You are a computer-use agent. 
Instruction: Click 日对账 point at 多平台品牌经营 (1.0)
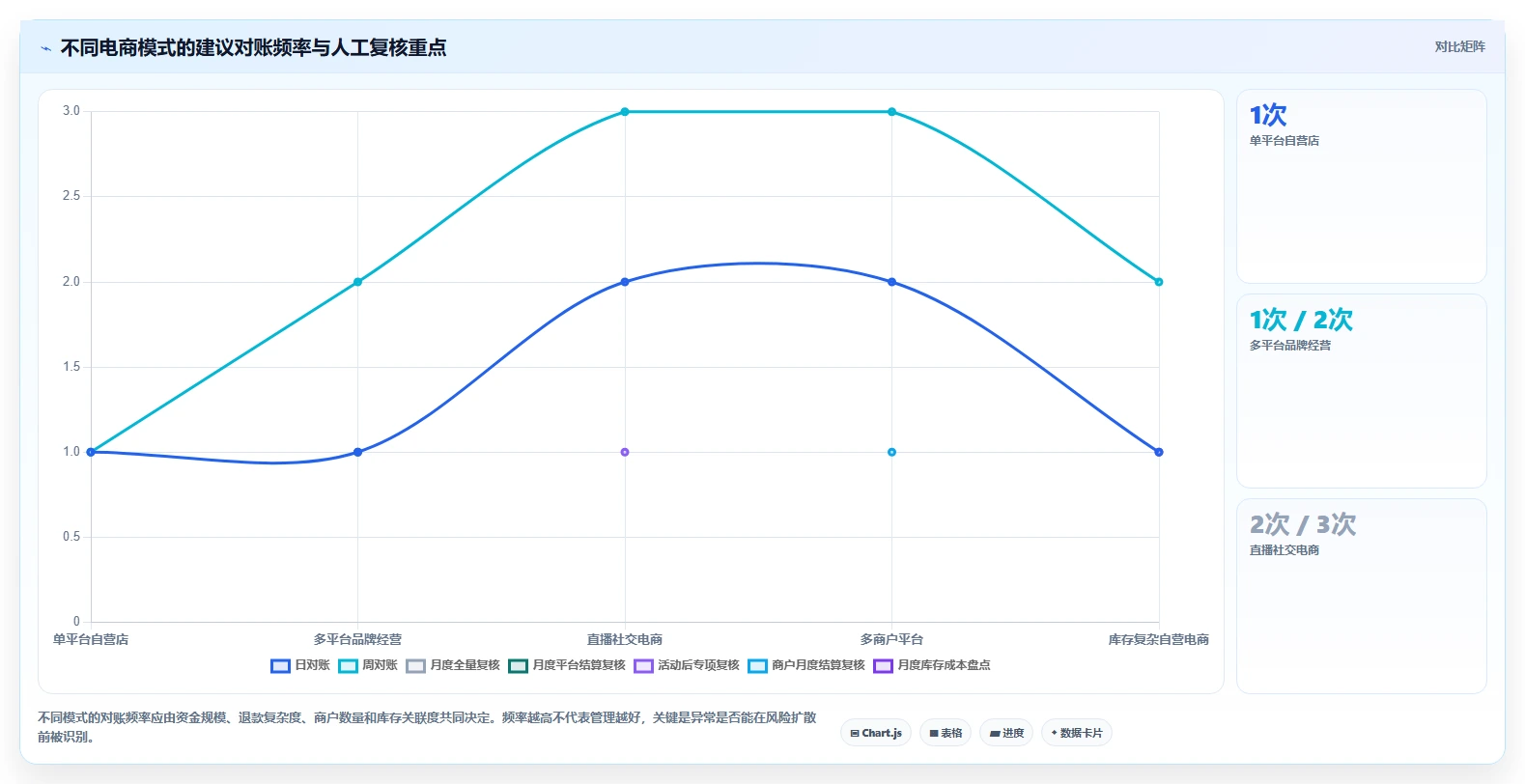coord(357,452)
